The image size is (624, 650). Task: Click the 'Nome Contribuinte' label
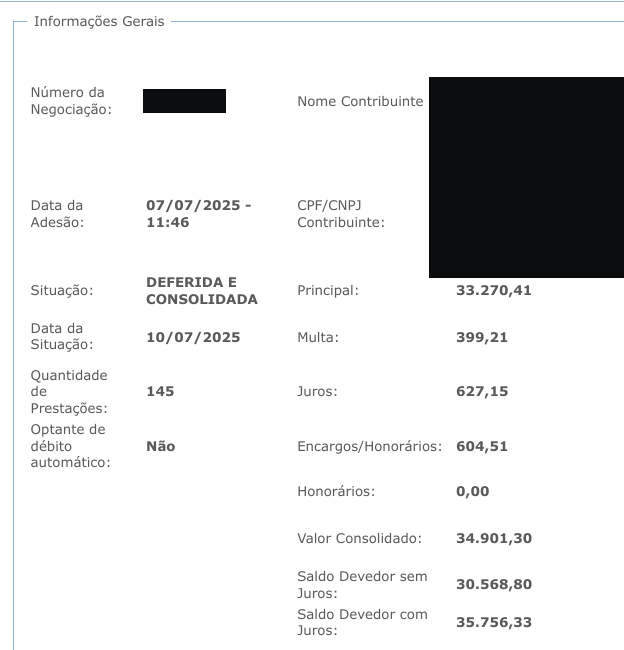pos(360,101)
